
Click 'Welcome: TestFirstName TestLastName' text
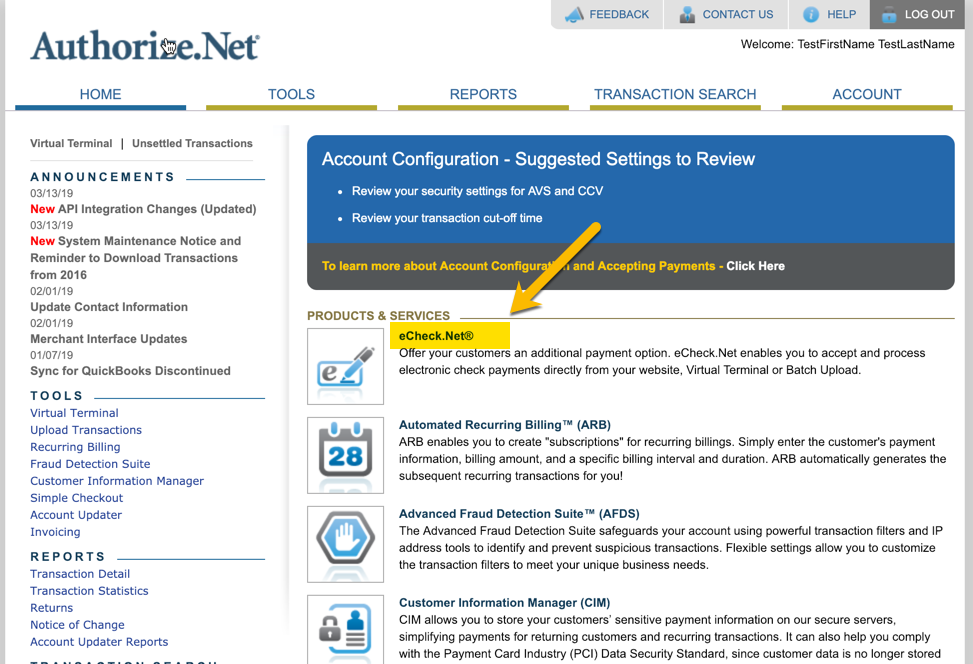[848, 44]
